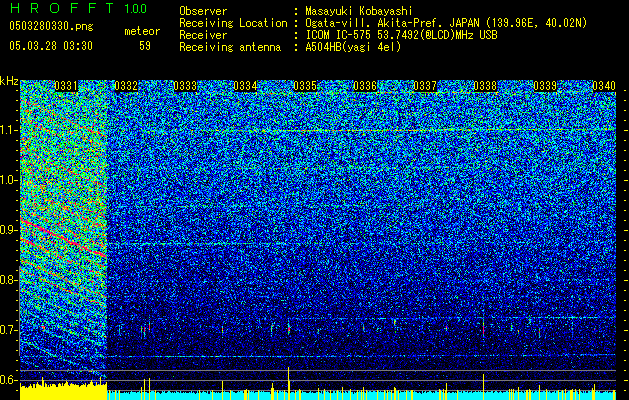Click the Receiving antenna label
The image size is (629, 400).
[x=230, y=47]
